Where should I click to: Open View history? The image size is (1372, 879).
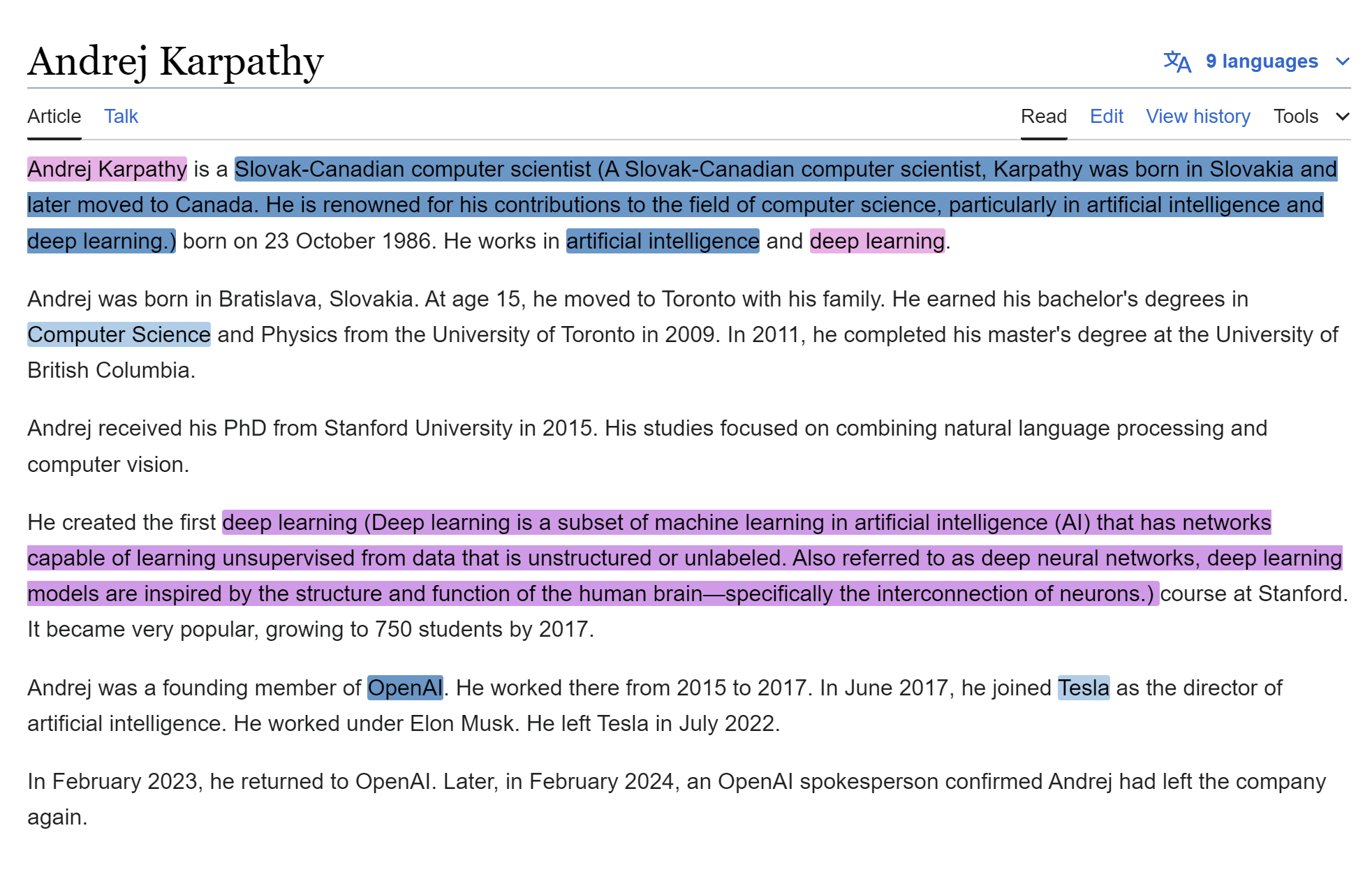click(1197, 117)
